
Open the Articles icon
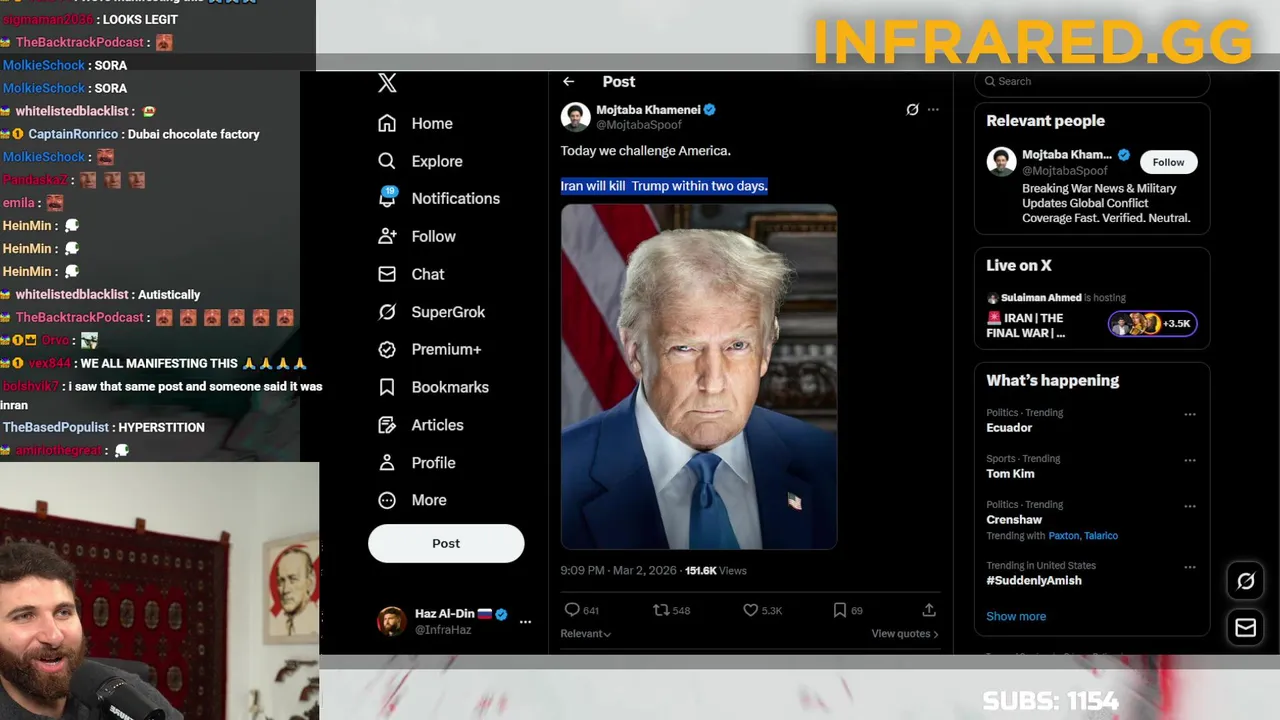(387, 425)
